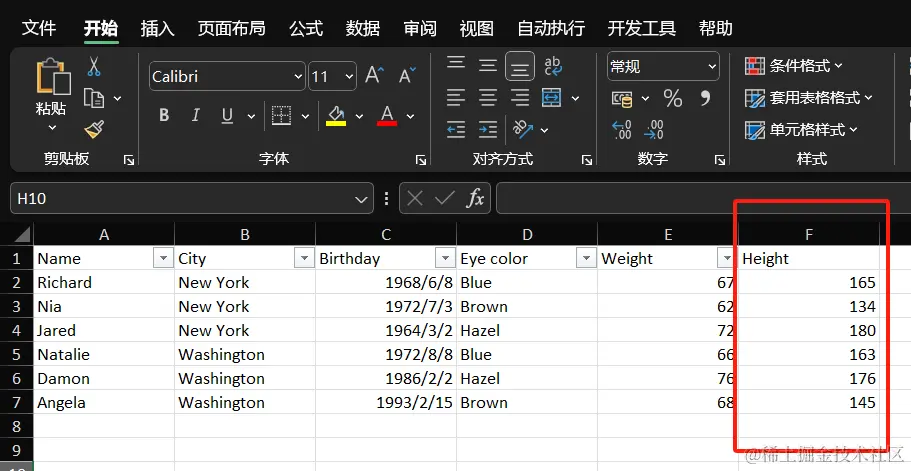Image resolution: width=911 pixels, height=471 pixels.
Task: Open the number dialog launcher next to 数字
Action: 719,160
